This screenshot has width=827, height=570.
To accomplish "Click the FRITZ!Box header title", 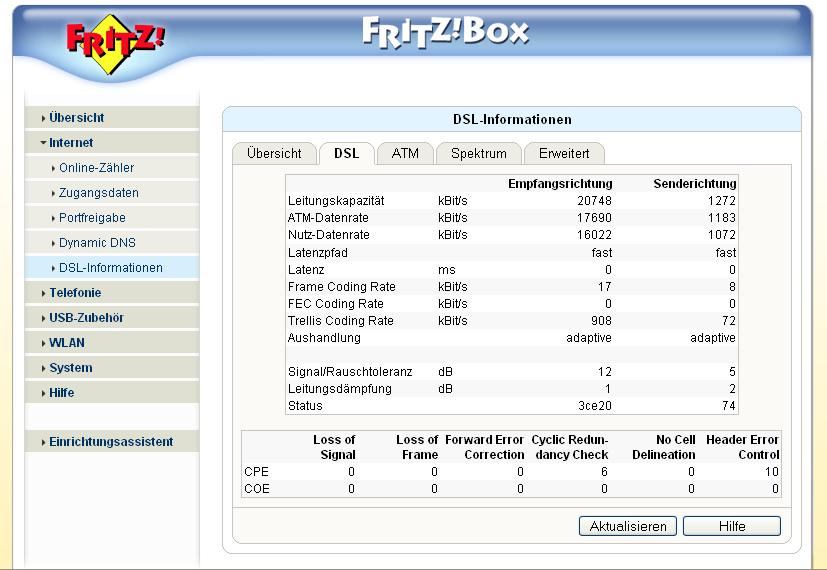I will tap(445, 33).
